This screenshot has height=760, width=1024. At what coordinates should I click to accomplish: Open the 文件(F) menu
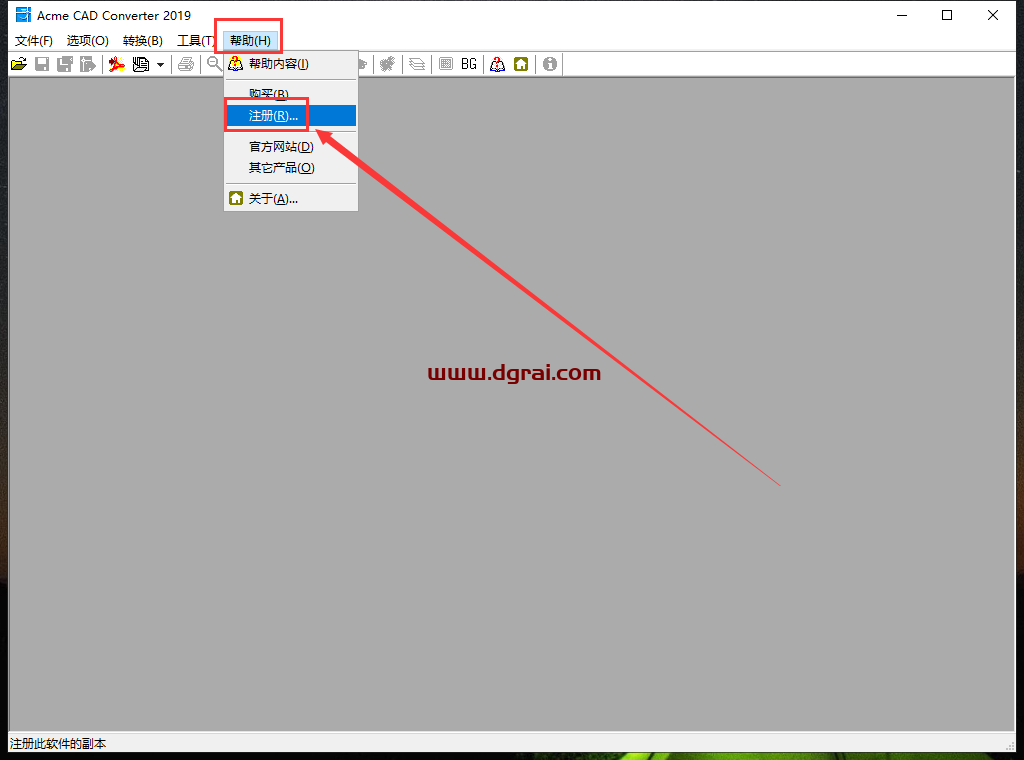(34, 40)
